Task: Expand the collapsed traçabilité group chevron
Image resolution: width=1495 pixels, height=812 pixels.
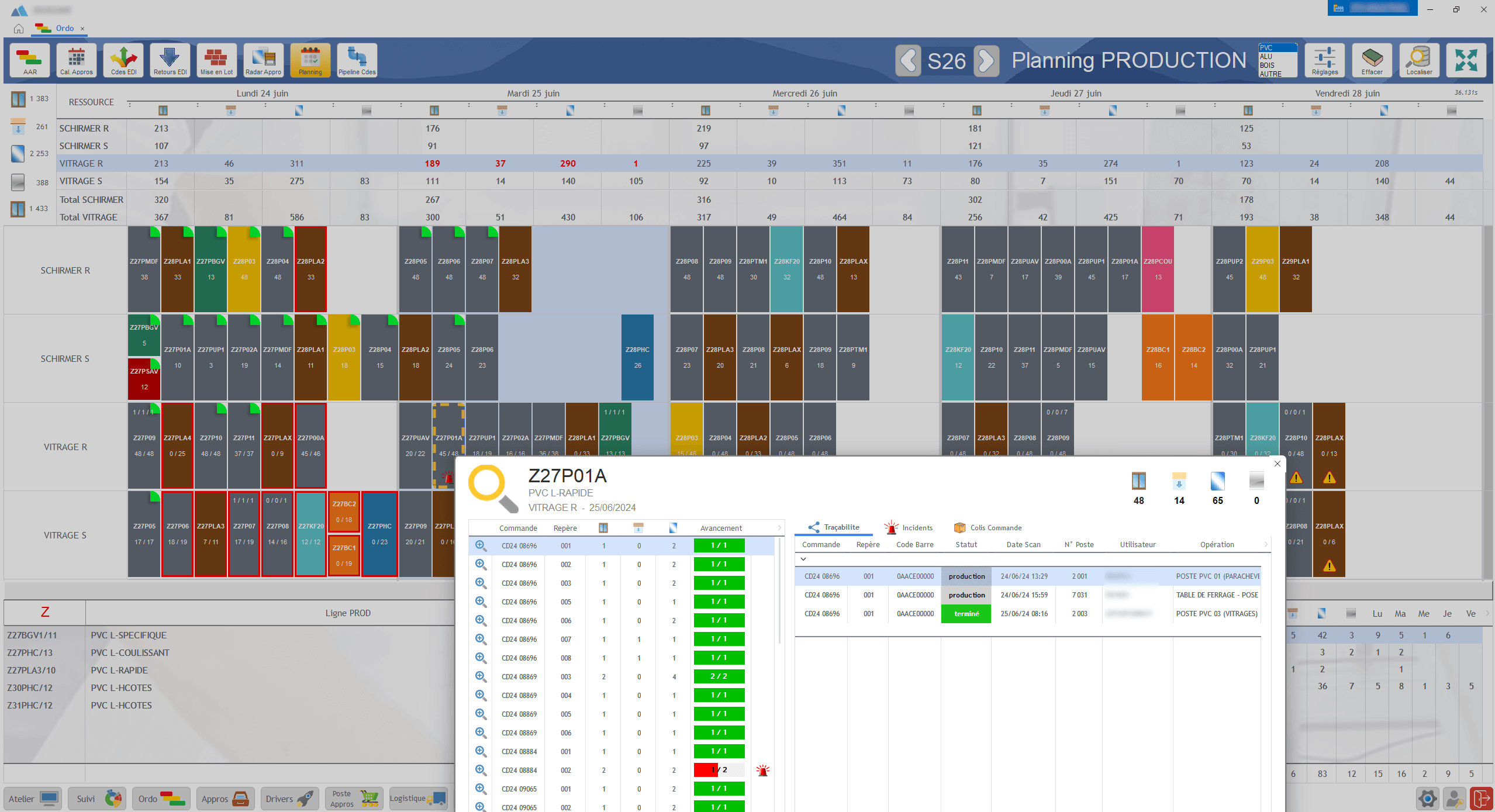Action: tap(803, 559)
